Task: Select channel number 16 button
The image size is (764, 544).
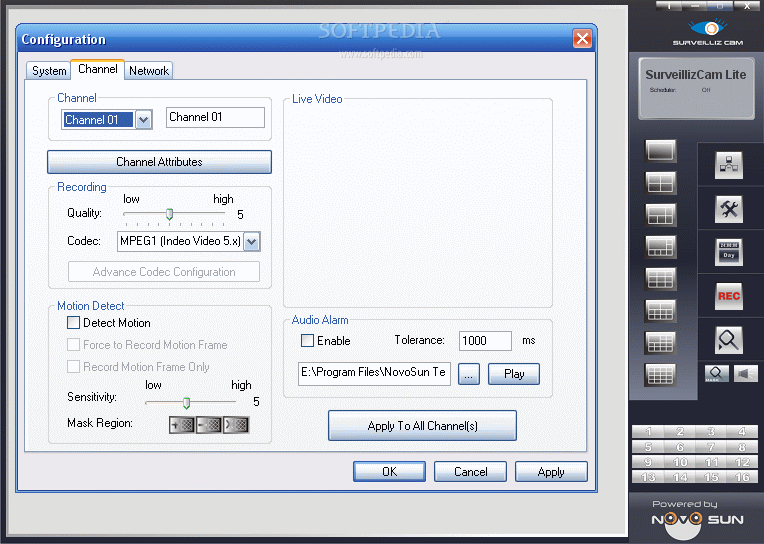Action: click(742, 477)
